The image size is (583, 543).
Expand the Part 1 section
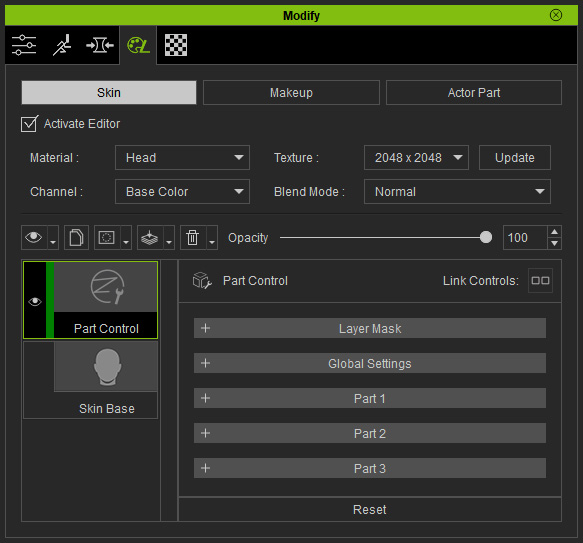pos(370,398)
